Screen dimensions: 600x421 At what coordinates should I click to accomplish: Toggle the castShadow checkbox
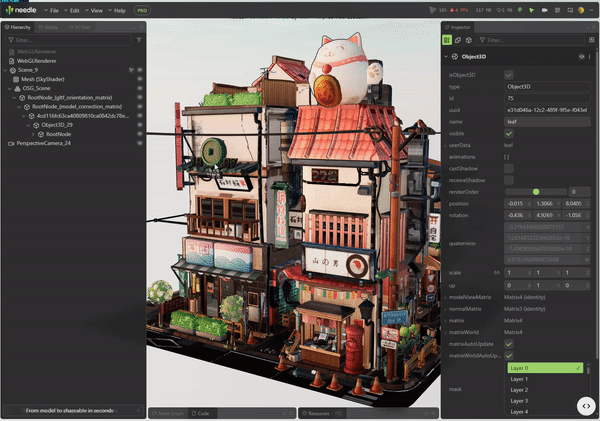point(509,168)
